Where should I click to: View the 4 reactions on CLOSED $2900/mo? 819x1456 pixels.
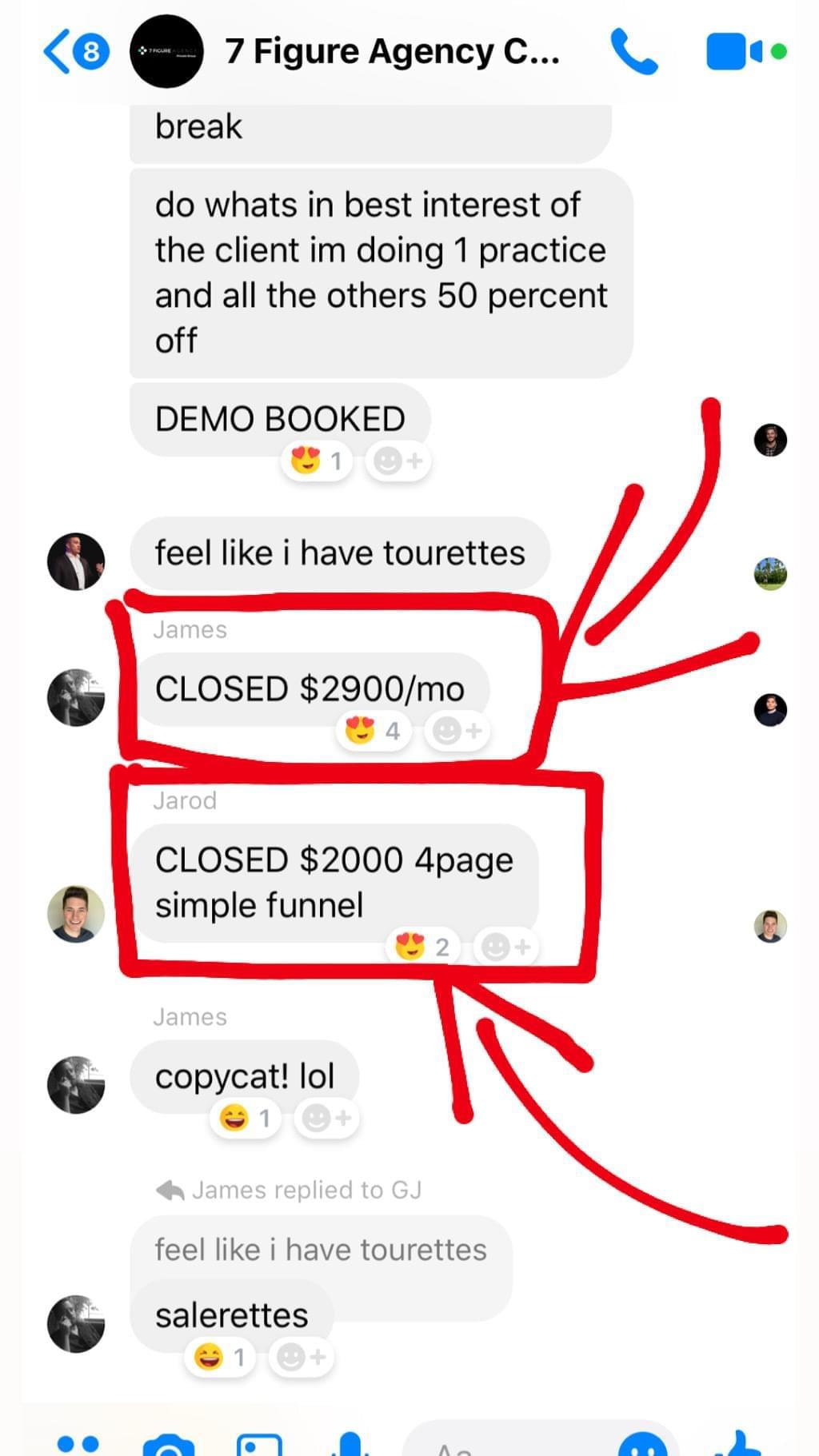tap(373, 731)
